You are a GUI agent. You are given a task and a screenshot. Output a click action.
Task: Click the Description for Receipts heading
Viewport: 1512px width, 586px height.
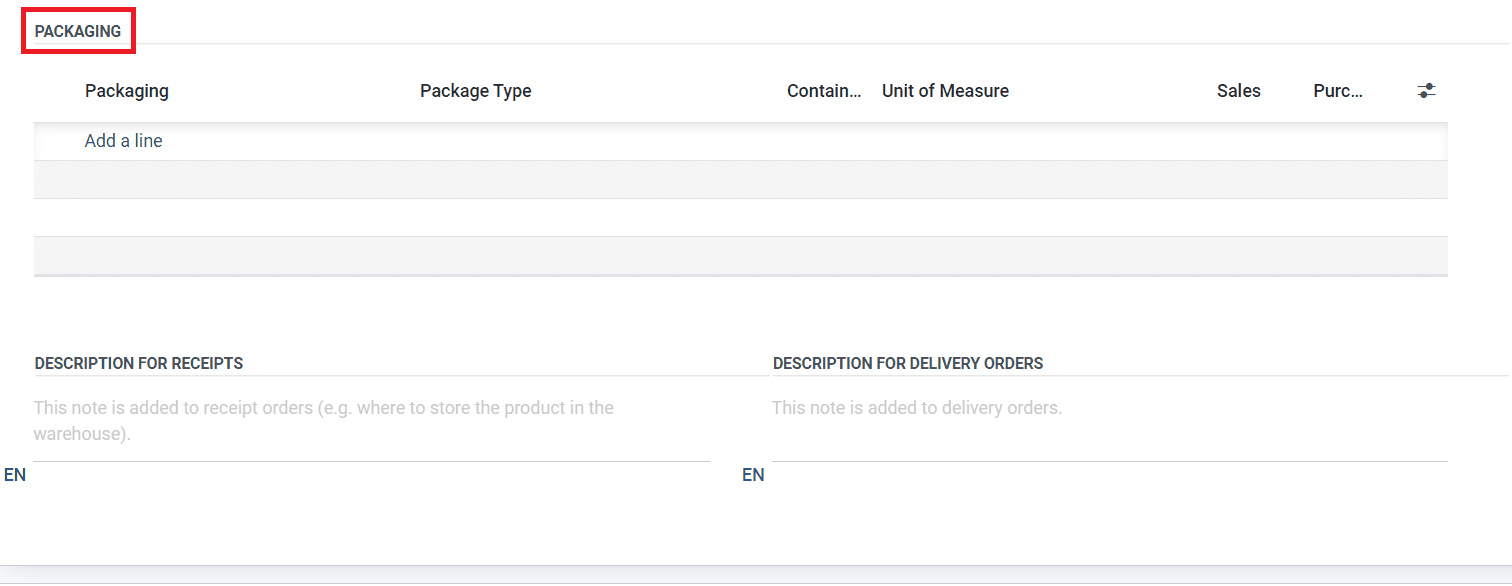pos(139,363)
